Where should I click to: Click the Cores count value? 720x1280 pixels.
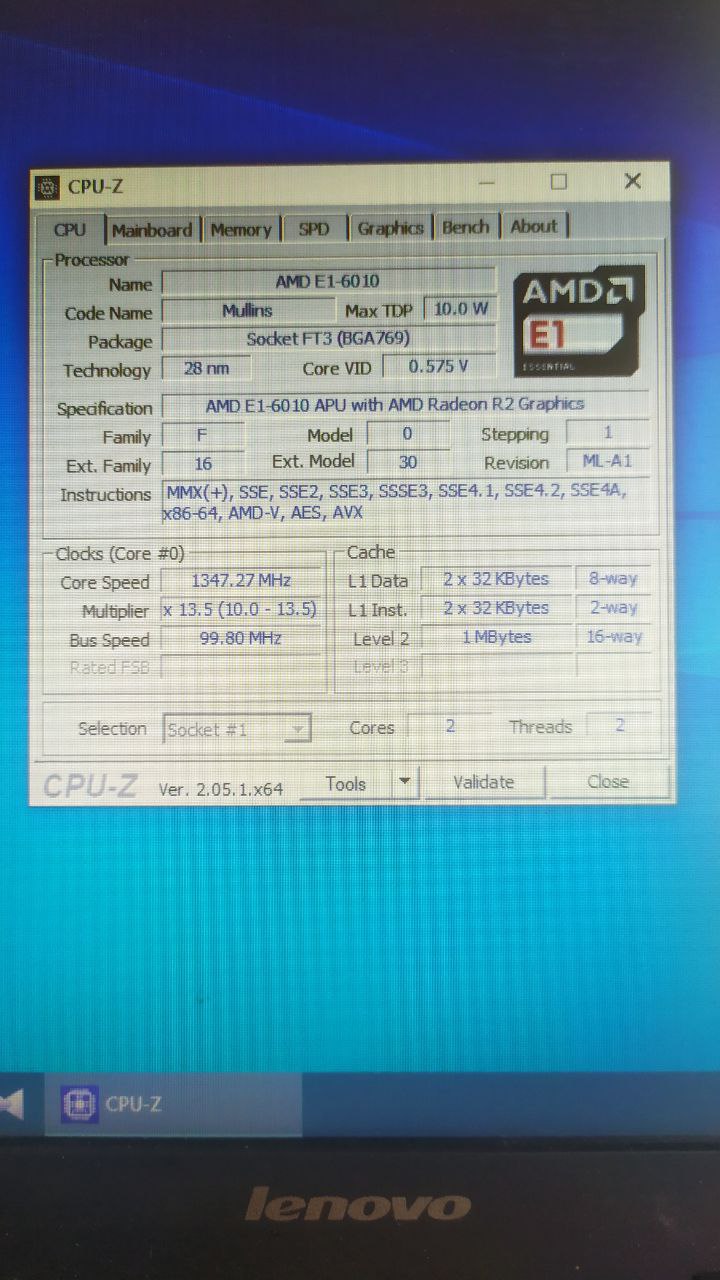coord(450,727)
